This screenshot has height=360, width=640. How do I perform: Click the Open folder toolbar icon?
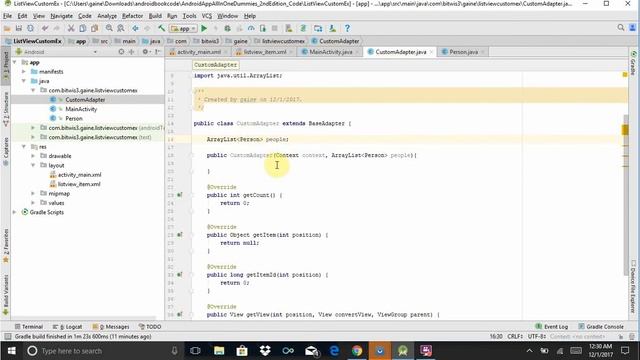pos(7,29)
